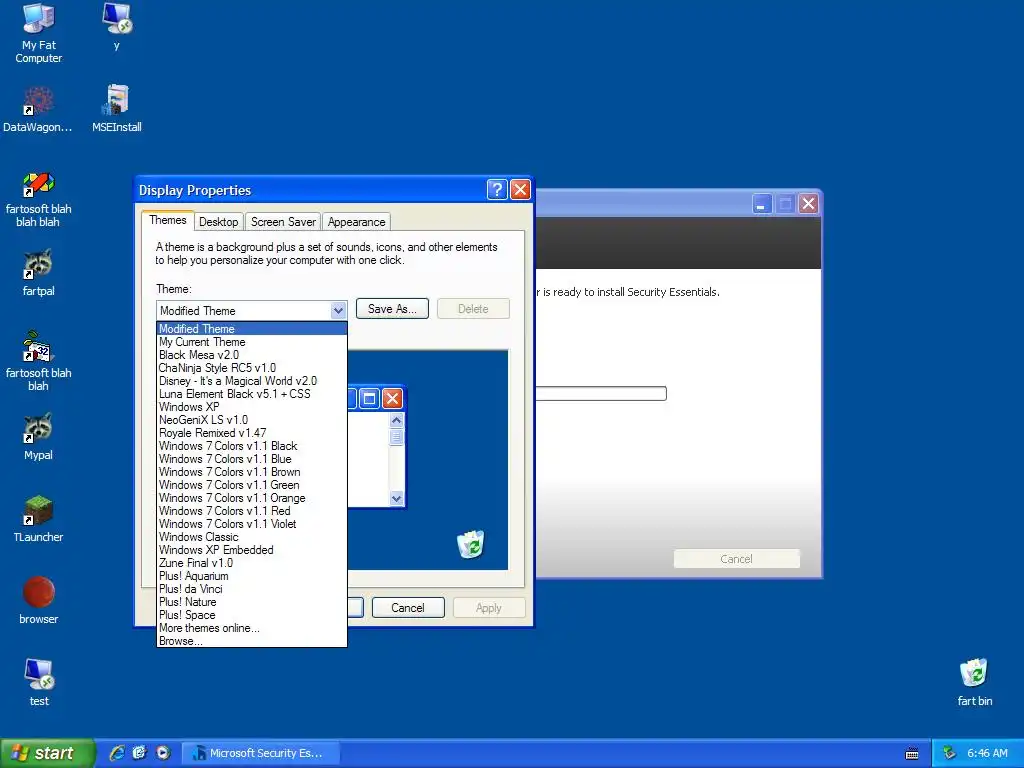
Task: Select the browser red ball icon
Action: click(x=39, y=601)
